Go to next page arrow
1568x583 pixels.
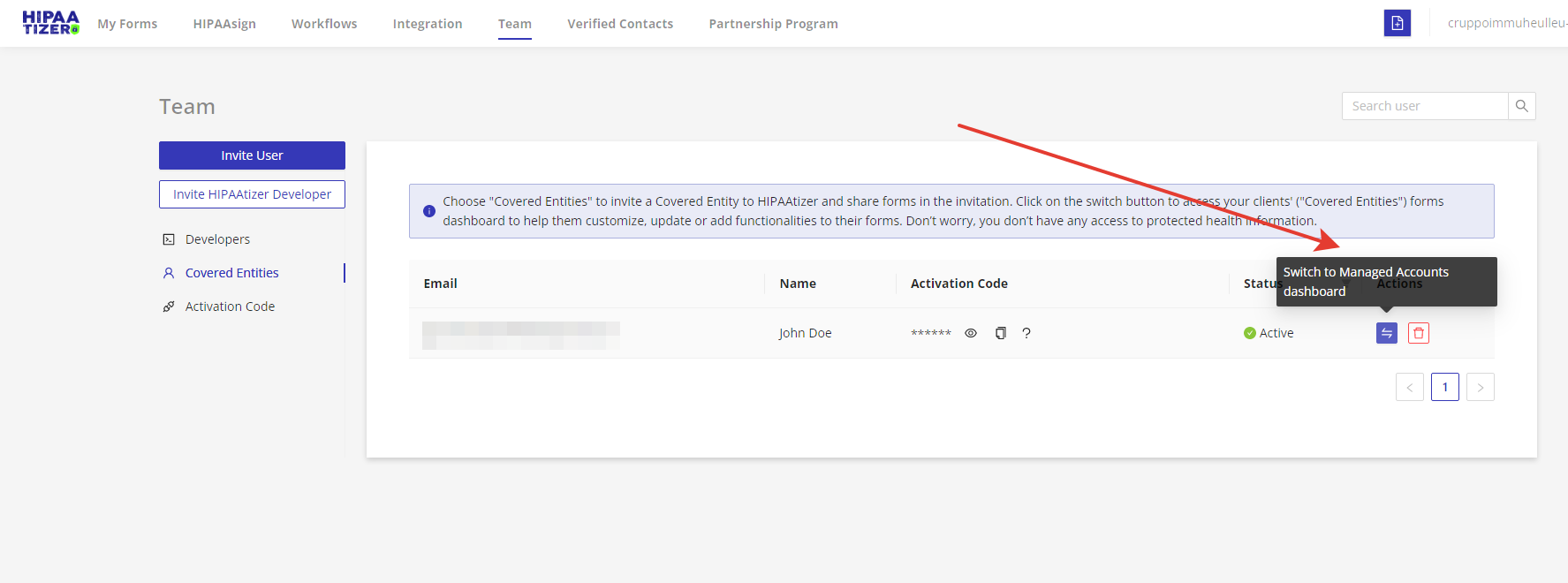click(x=1480, y=387)
